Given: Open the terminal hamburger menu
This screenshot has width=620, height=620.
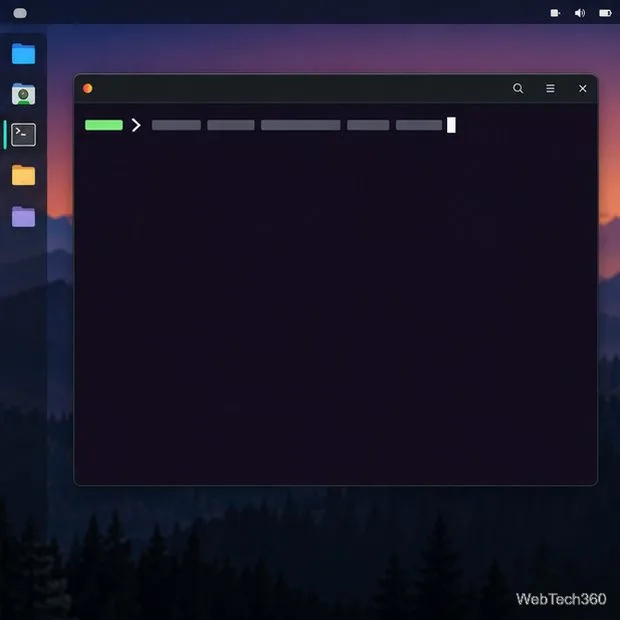Looking at the screenshot, I should pos(550,88).
